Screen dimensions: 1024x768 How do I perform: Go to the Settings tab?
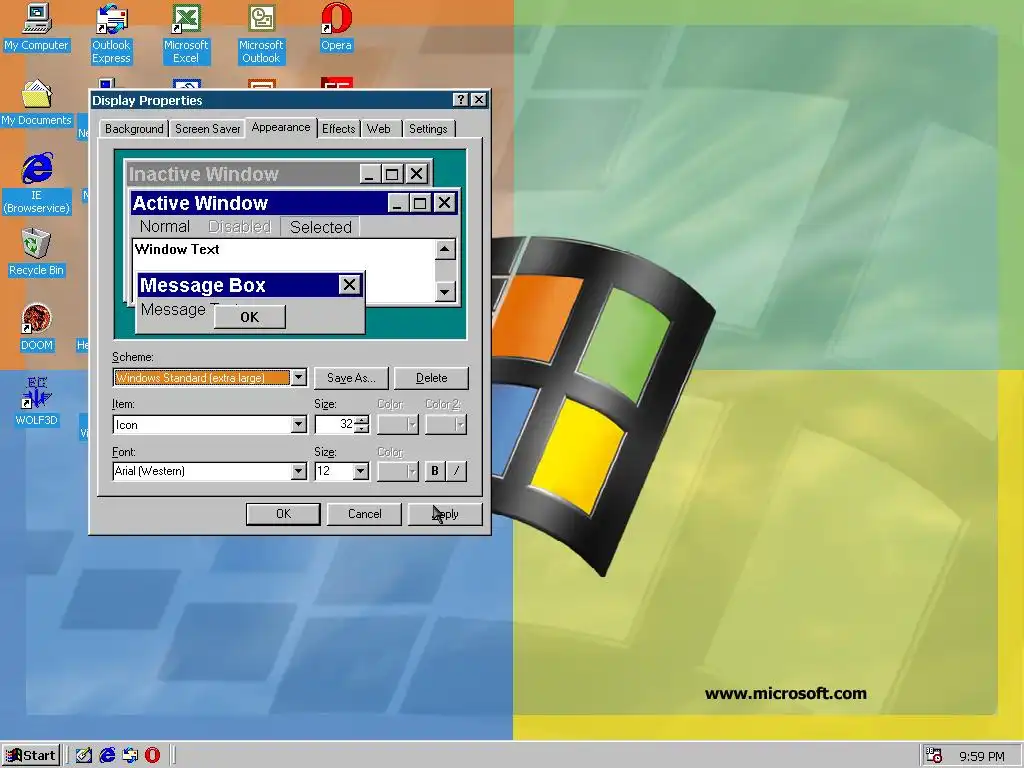coord(428,129)
